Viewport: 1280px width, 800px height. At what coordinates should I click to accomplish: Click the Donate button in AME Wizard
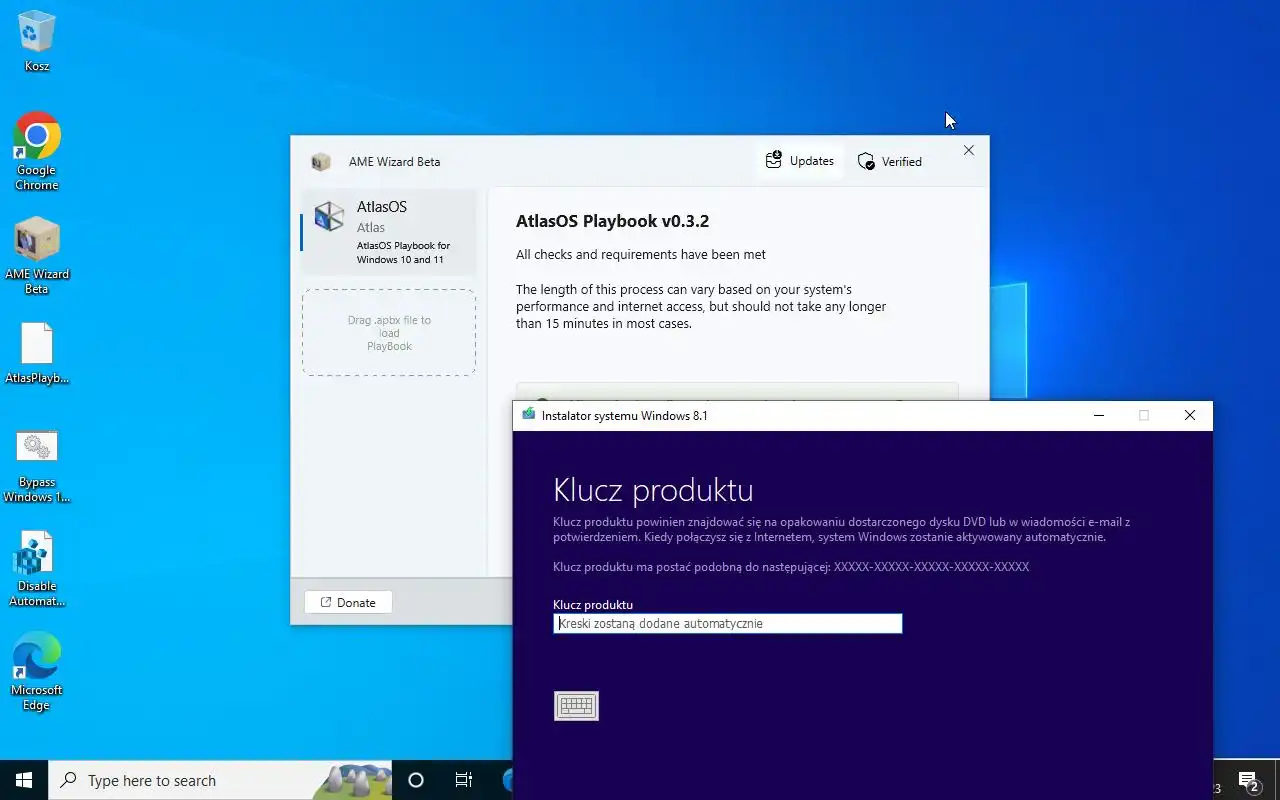click(348, 602)
